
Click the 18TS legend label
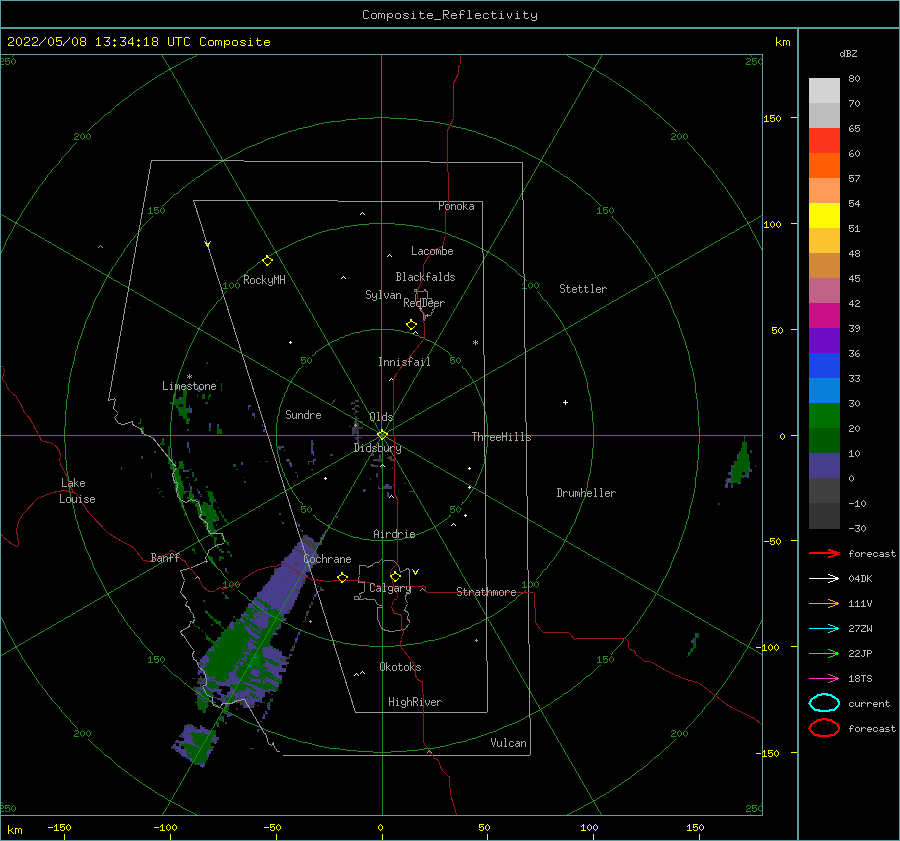[860, 679]
